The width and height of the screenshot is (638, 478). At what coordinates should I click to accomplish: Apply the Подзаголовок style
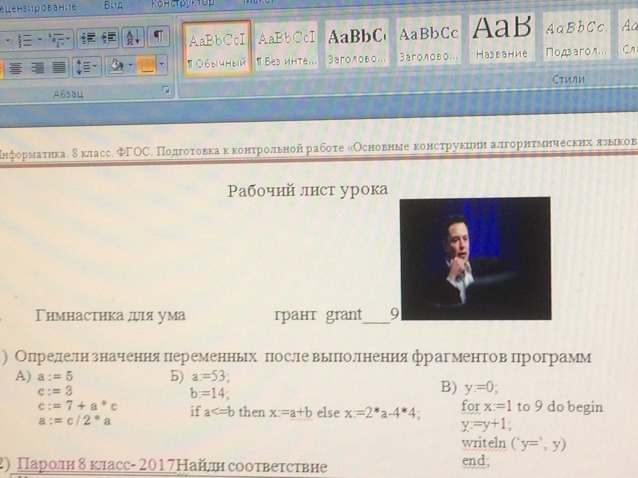pos(576,36)
